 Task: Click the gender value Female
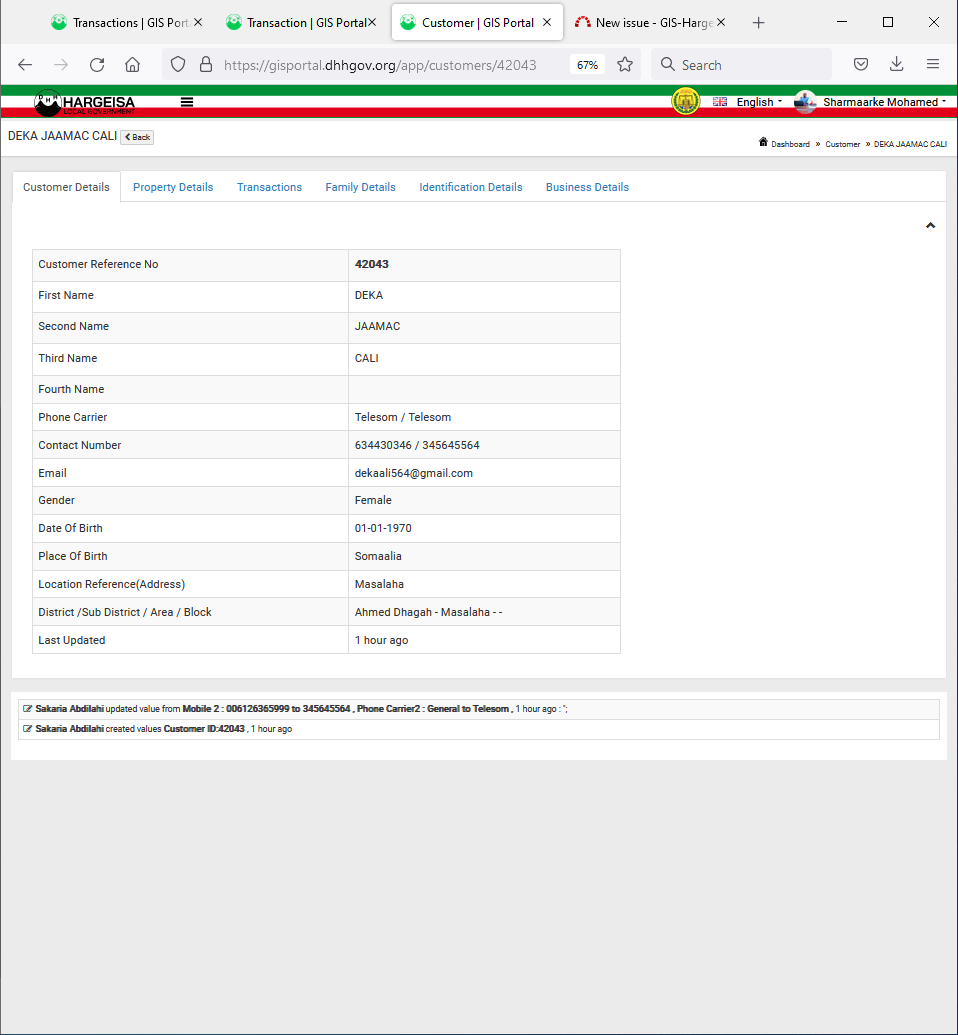[x=373, y=500]
